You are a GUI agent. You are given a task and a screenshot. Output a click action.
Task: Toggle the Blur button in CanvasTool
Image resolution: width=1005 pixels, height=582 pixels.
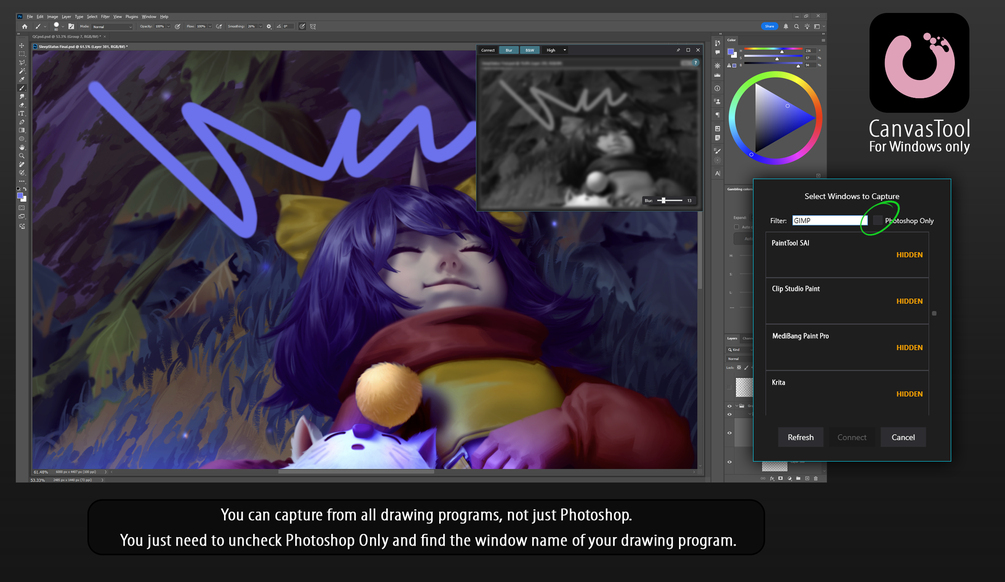click(x=509, y=50)
